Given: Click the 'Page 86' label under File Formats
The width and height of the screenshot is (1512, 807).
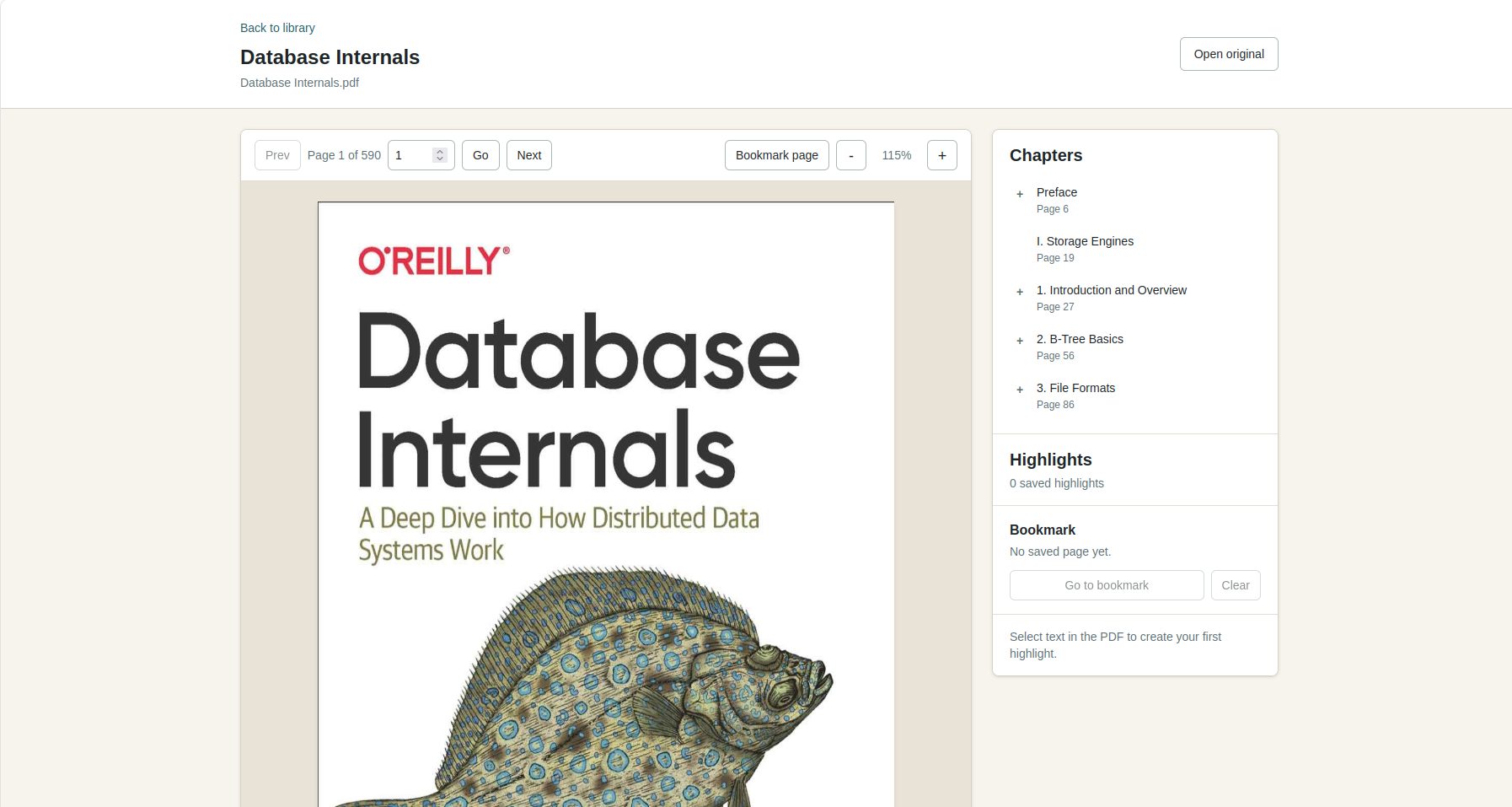Looking at the screenshot, I should 1055,405.
